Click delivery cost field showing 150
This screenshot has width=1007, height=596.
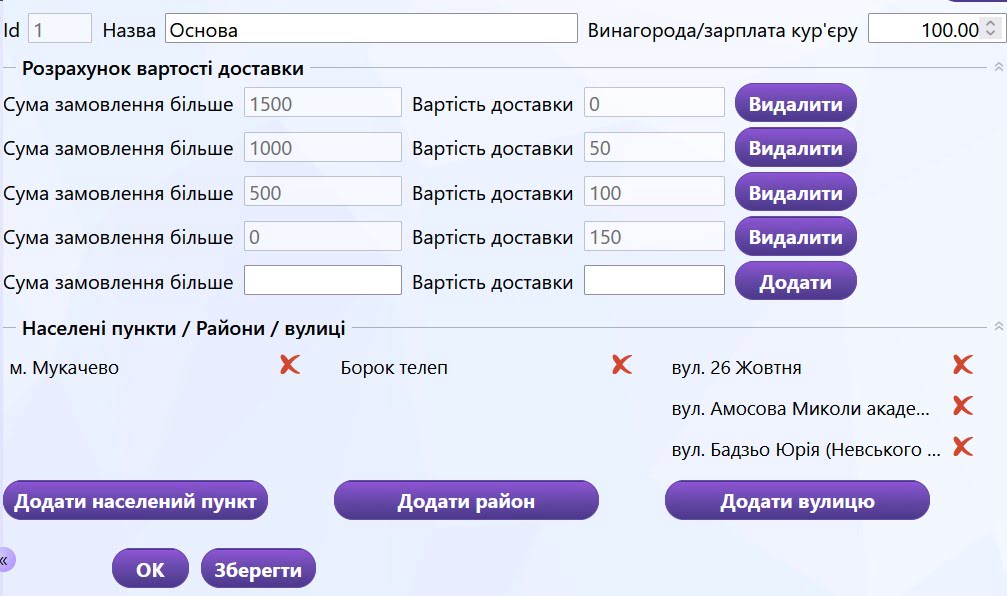point(654,236)
